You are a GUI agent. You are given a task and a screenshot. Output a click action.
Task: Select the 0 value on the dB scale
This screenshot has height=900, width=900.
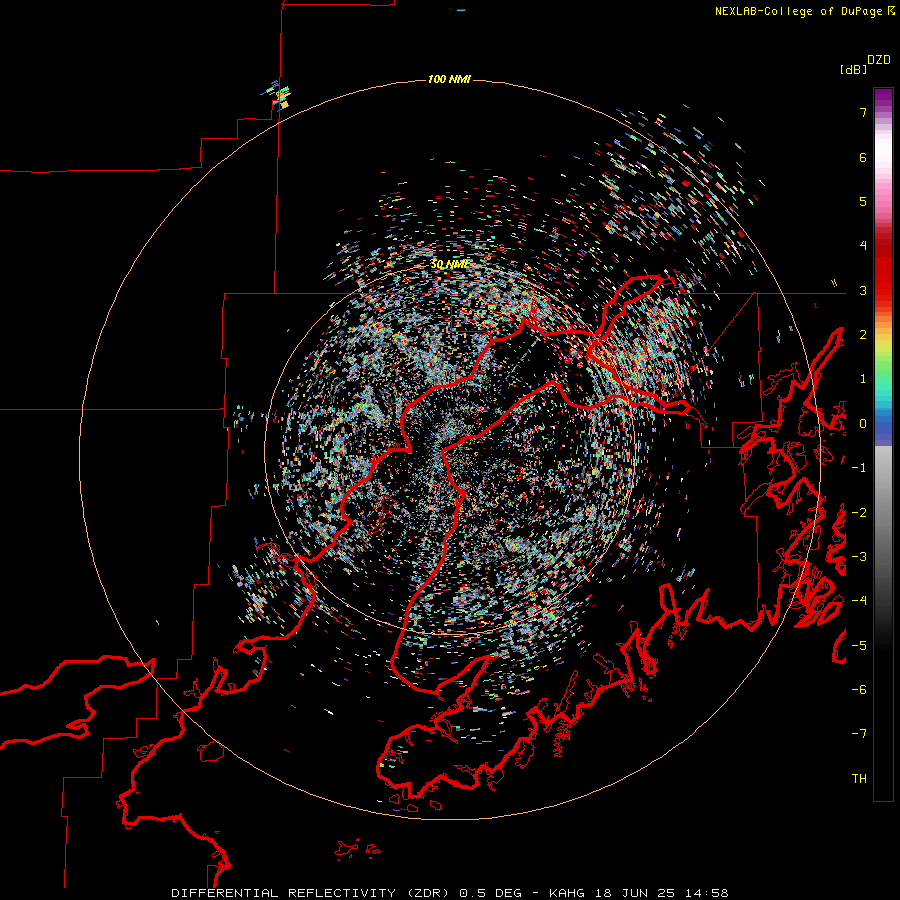(x=863, y=424)
